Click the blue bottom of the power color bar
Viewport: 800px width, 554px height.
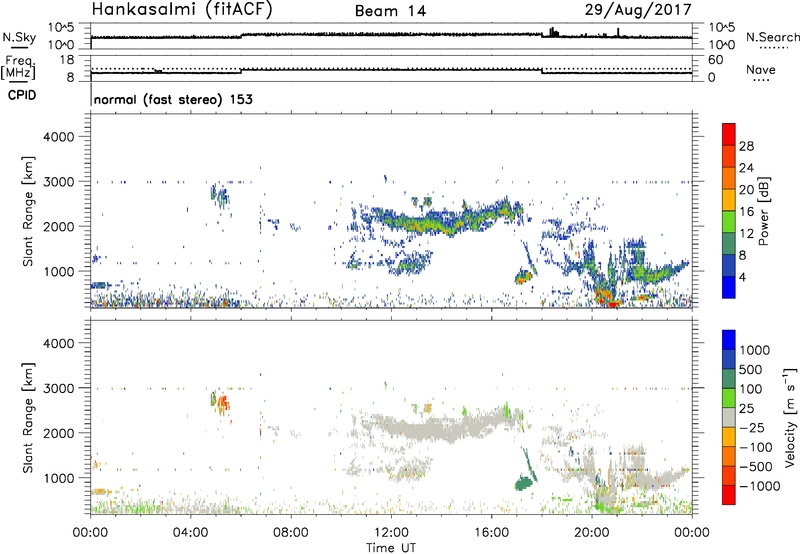(729, 287)
